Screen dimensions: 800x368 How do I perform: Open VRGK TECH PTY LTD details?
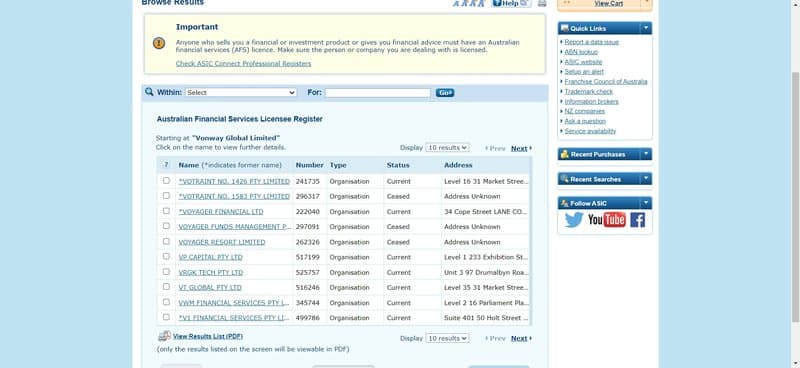coord(211,273)
